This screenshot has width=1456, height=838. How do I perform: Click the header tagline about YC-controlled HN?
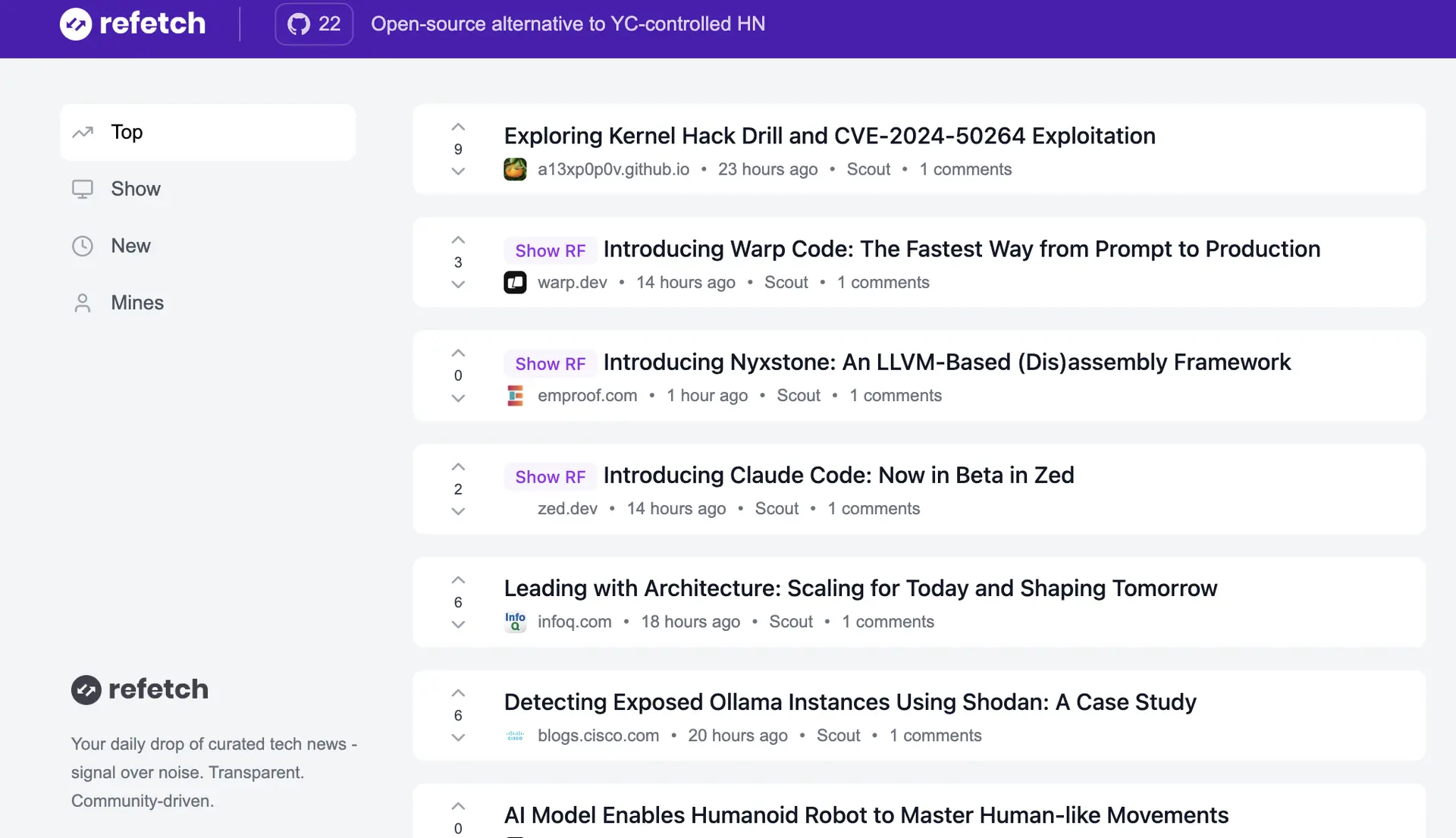568,24
